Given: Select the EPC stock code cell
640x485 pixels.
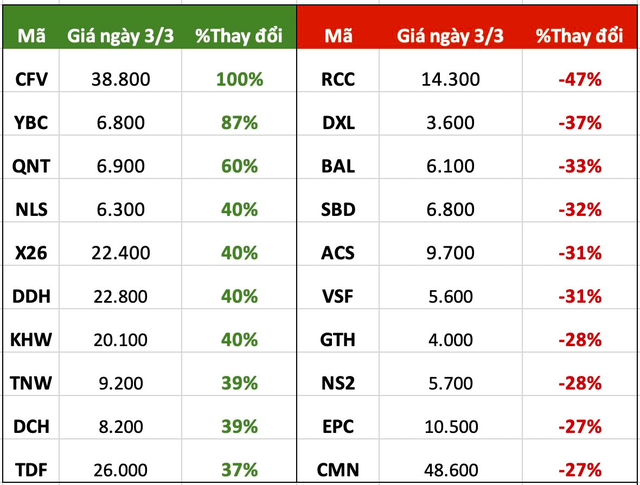Looking at the screenshot, I should (339, 424).
